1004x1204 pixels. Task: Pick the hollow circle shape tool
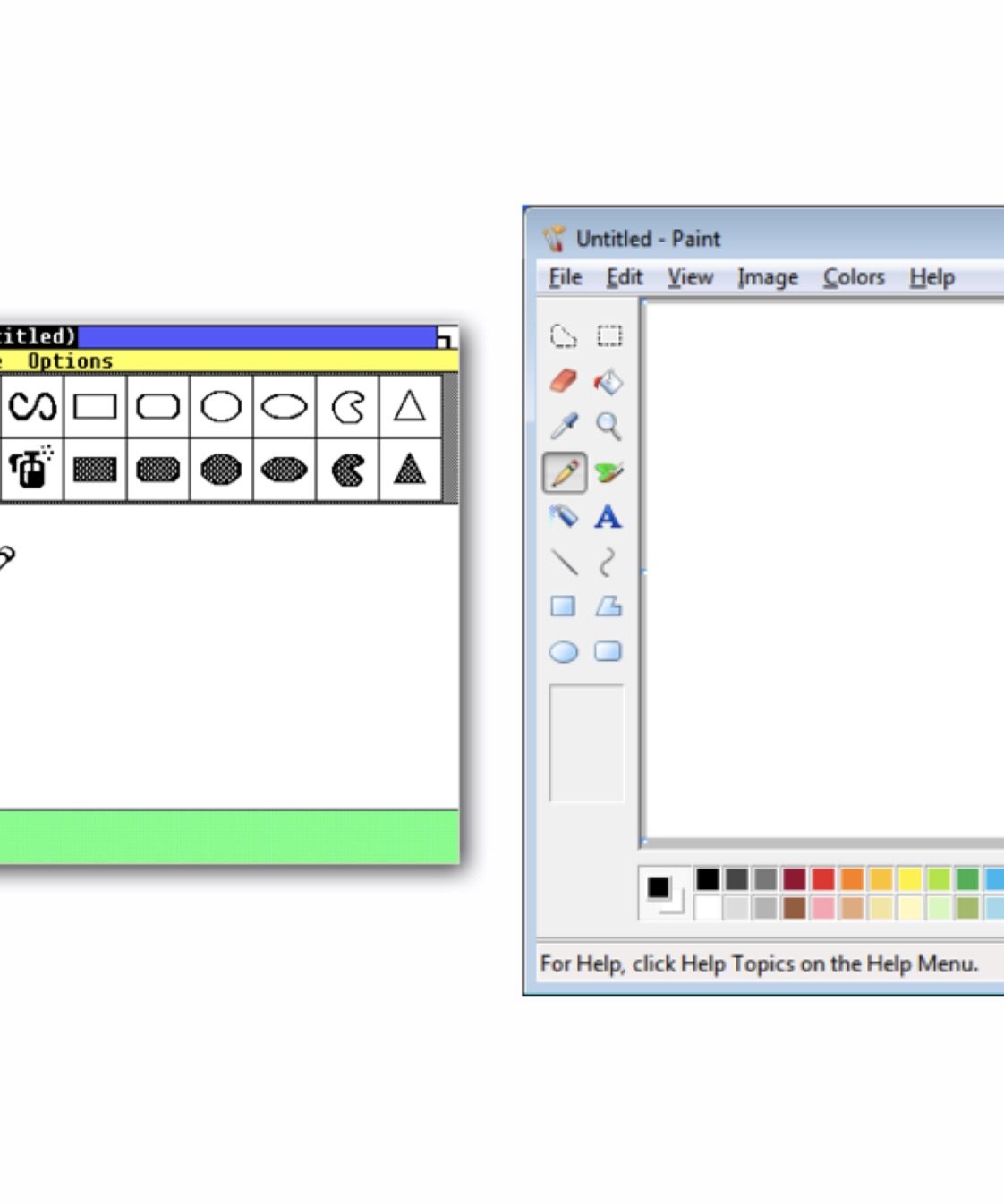coord(221,407)
